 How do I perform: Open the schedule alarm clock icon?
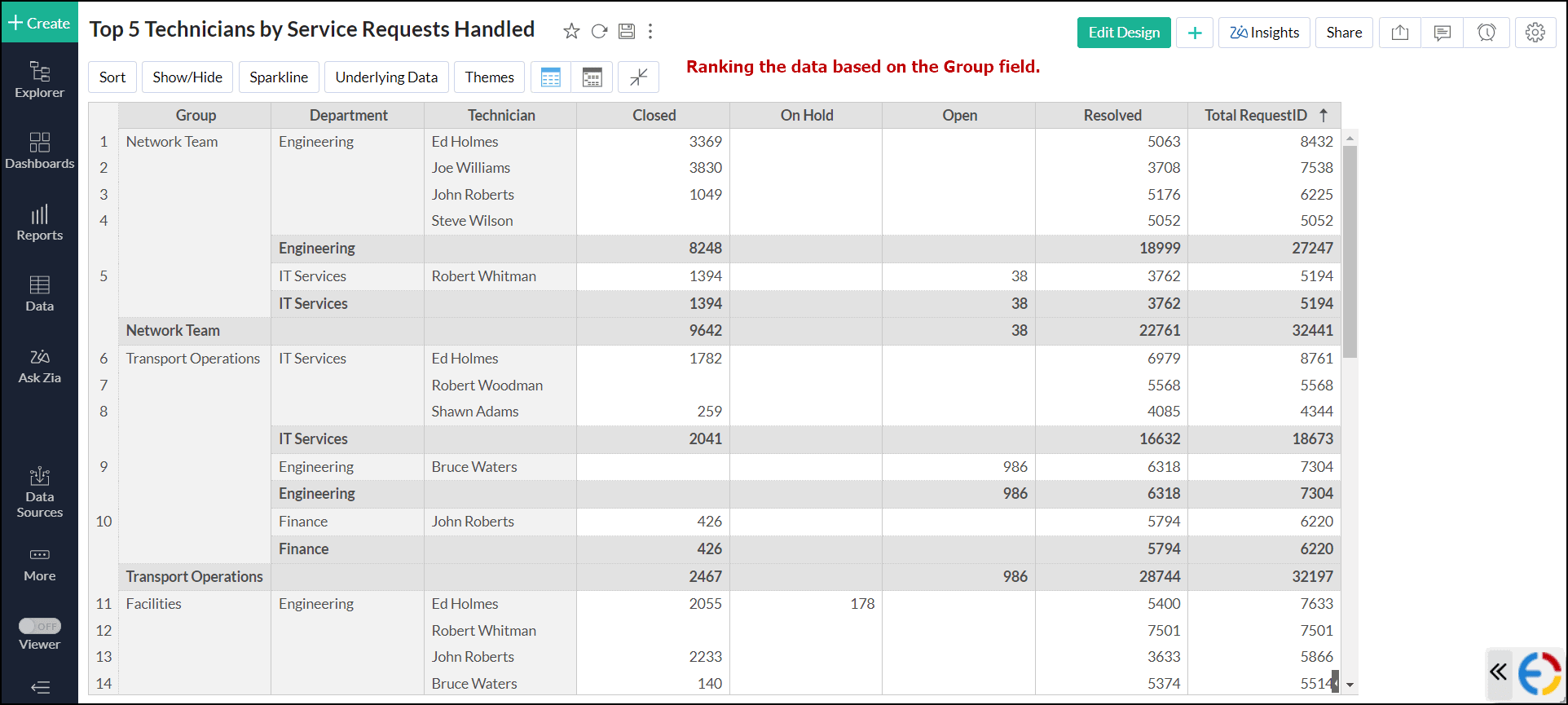click(x=1486, y=33)
